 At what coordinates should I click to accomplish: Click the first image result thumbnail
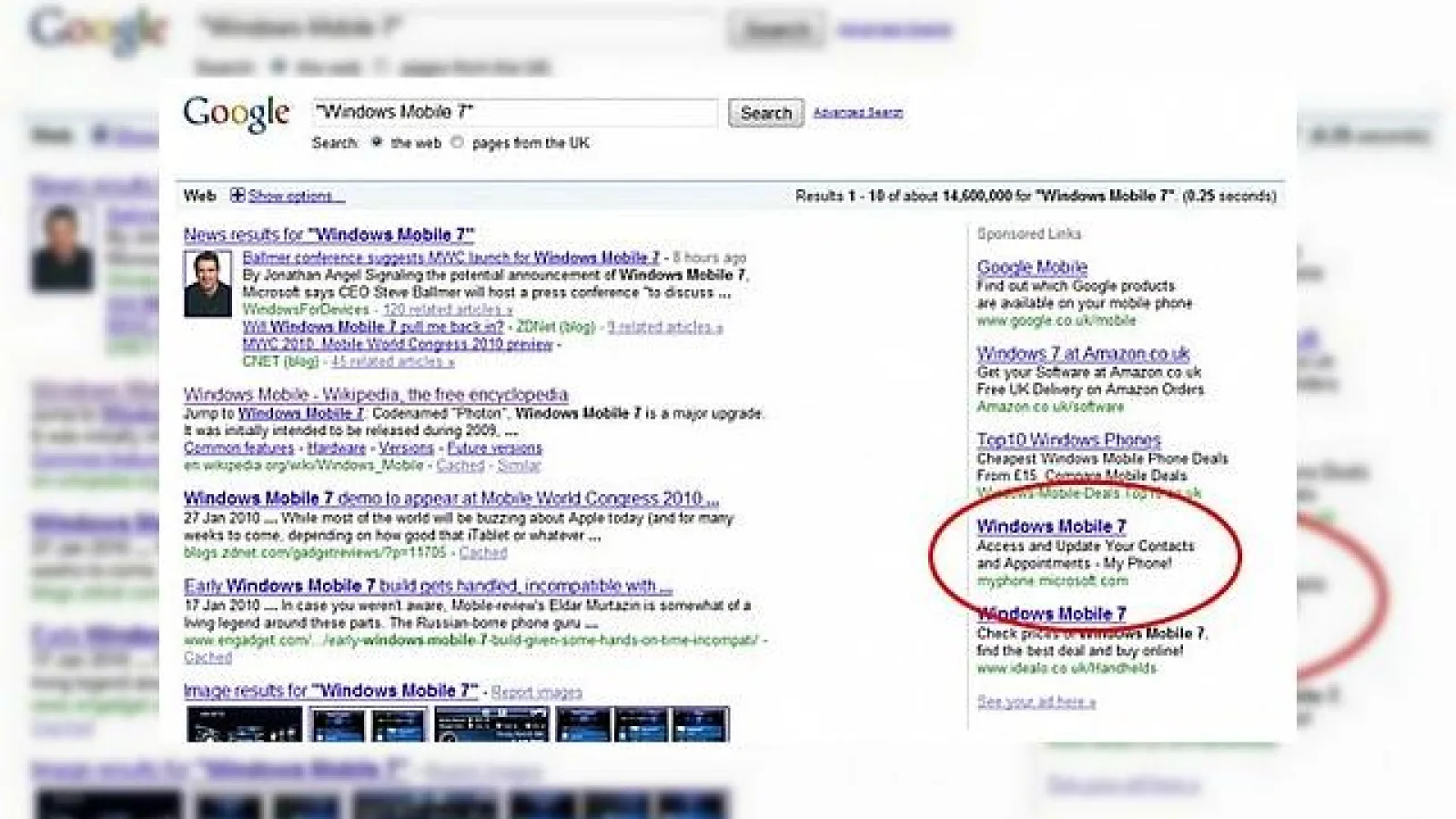[244, 724]
